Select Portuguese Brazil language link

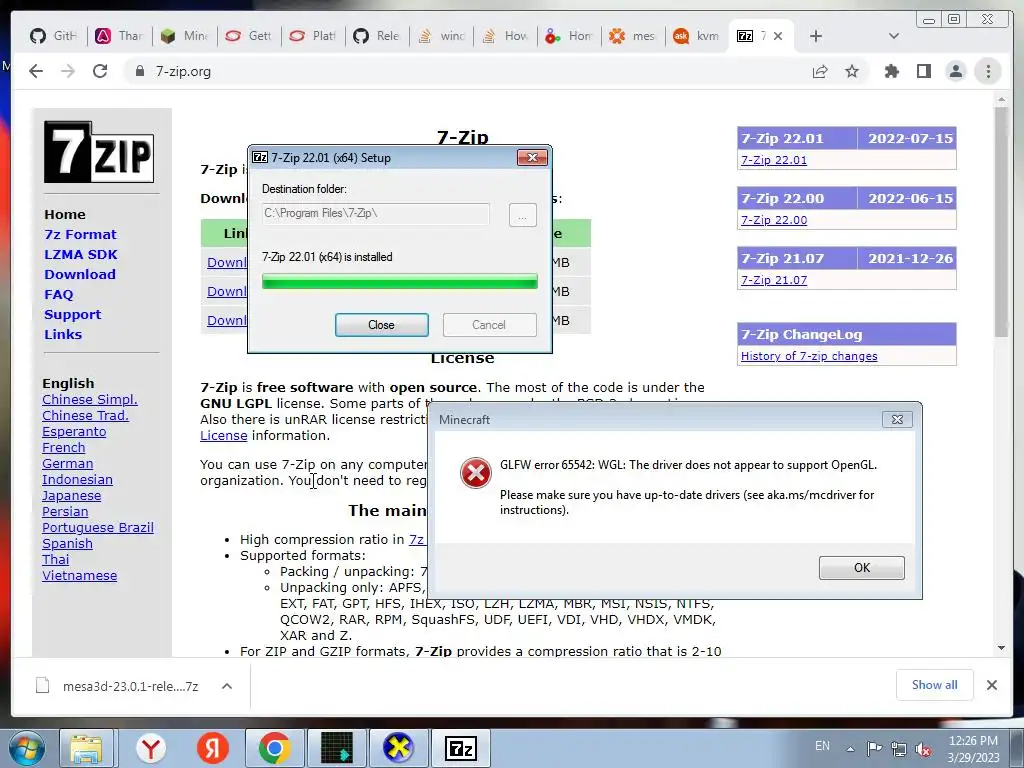(98, 527)
